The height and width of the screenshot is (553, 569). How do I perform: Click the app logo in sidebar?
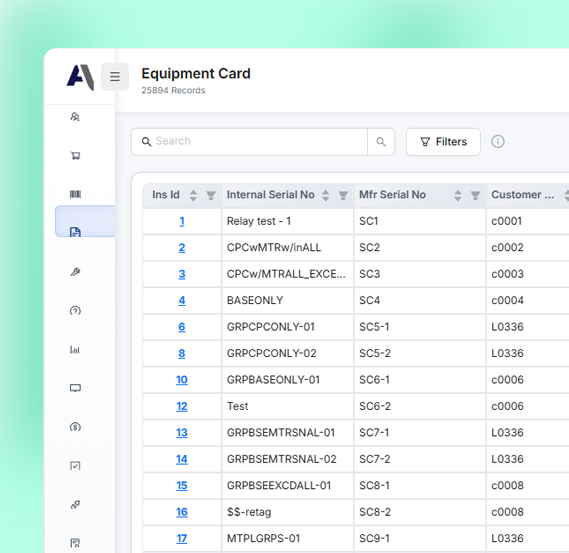click(81, 77)
